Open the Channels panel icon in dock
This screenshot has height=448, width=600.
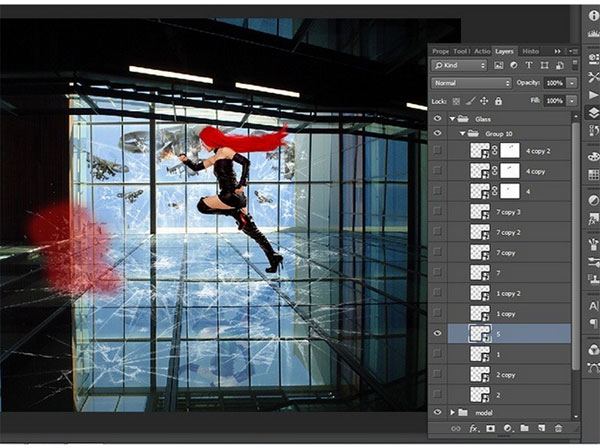click(593, 350)
